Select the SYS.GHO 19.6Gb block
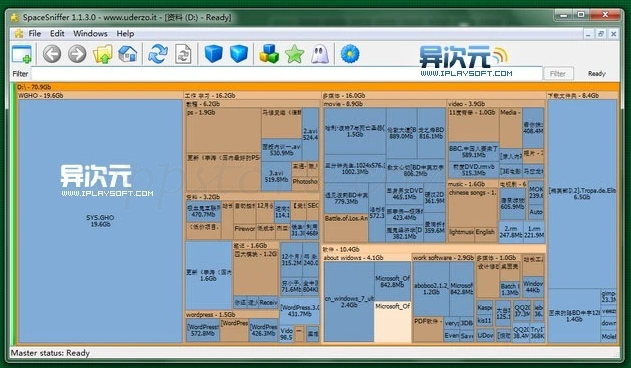 (100, 221)
